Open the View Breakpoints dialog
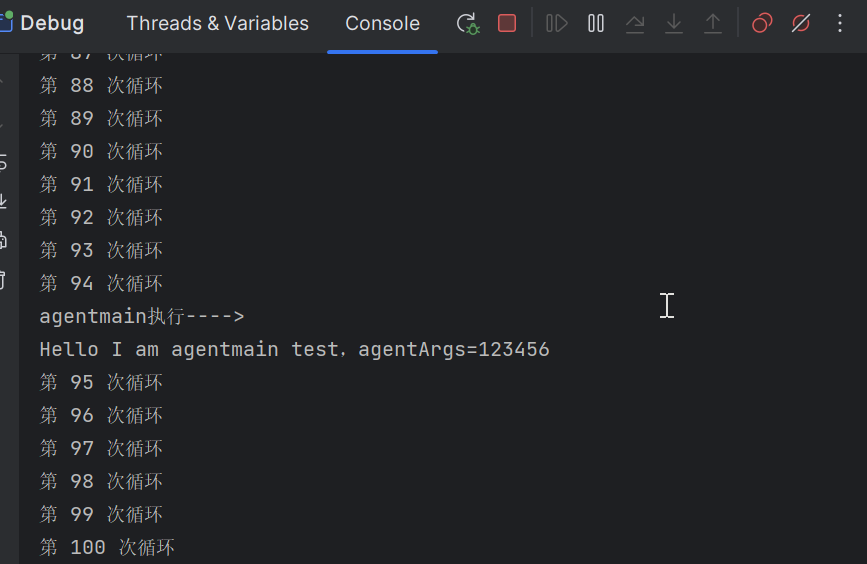Viewport: 867px width, 564px height. click(762, 23)
